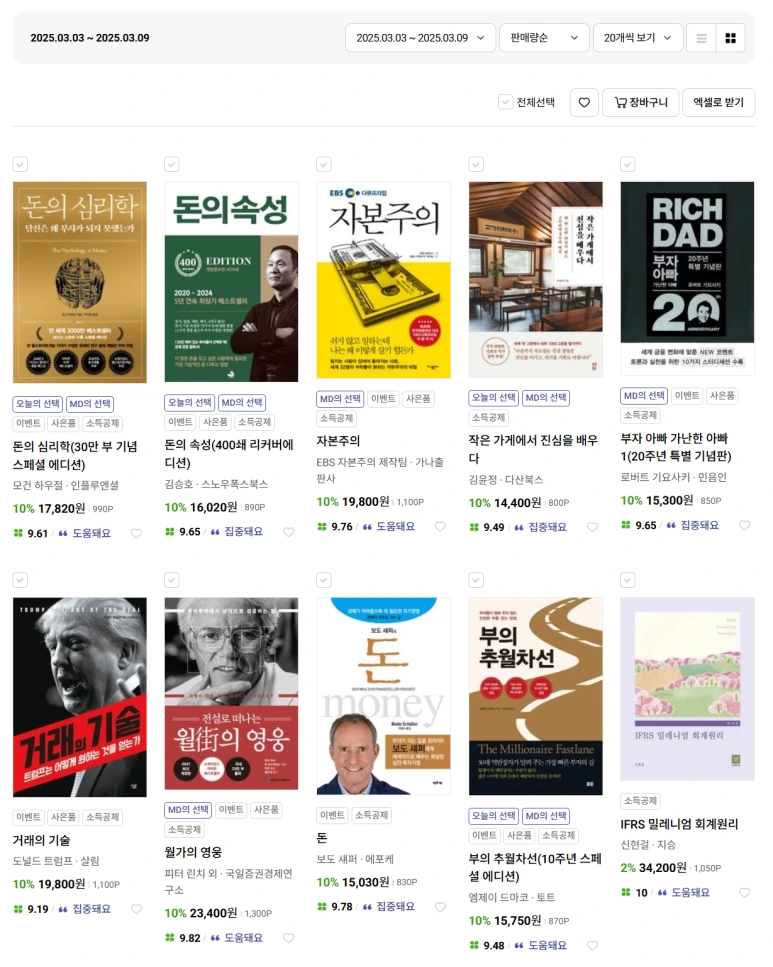
Task: Click MD의 선택 tag under 자본주의
Action: [x=340, y=399]
